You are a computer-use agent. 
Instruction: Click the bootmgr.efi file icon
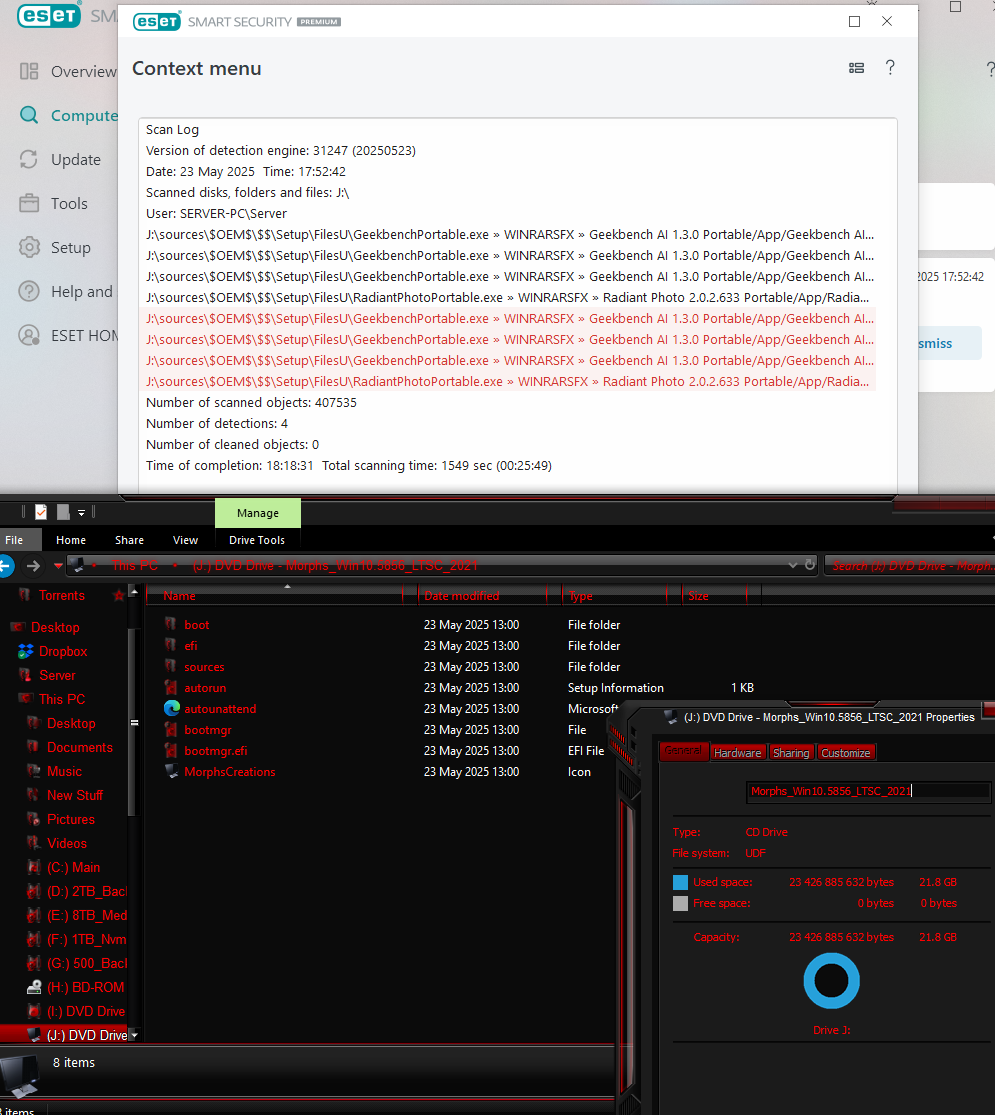tap(171, 750)
